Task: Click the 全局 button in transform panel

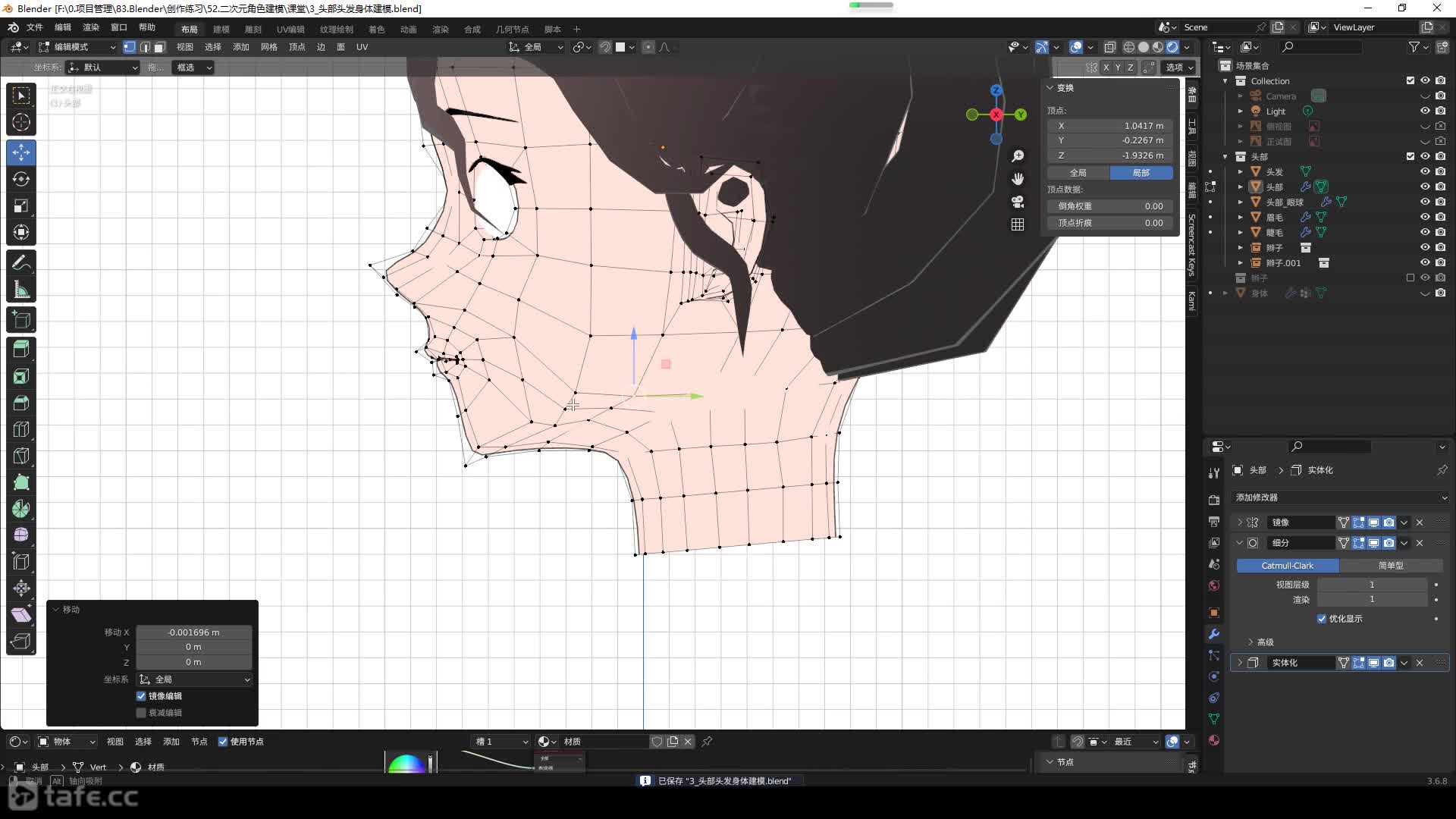Action: (1078, 173)
